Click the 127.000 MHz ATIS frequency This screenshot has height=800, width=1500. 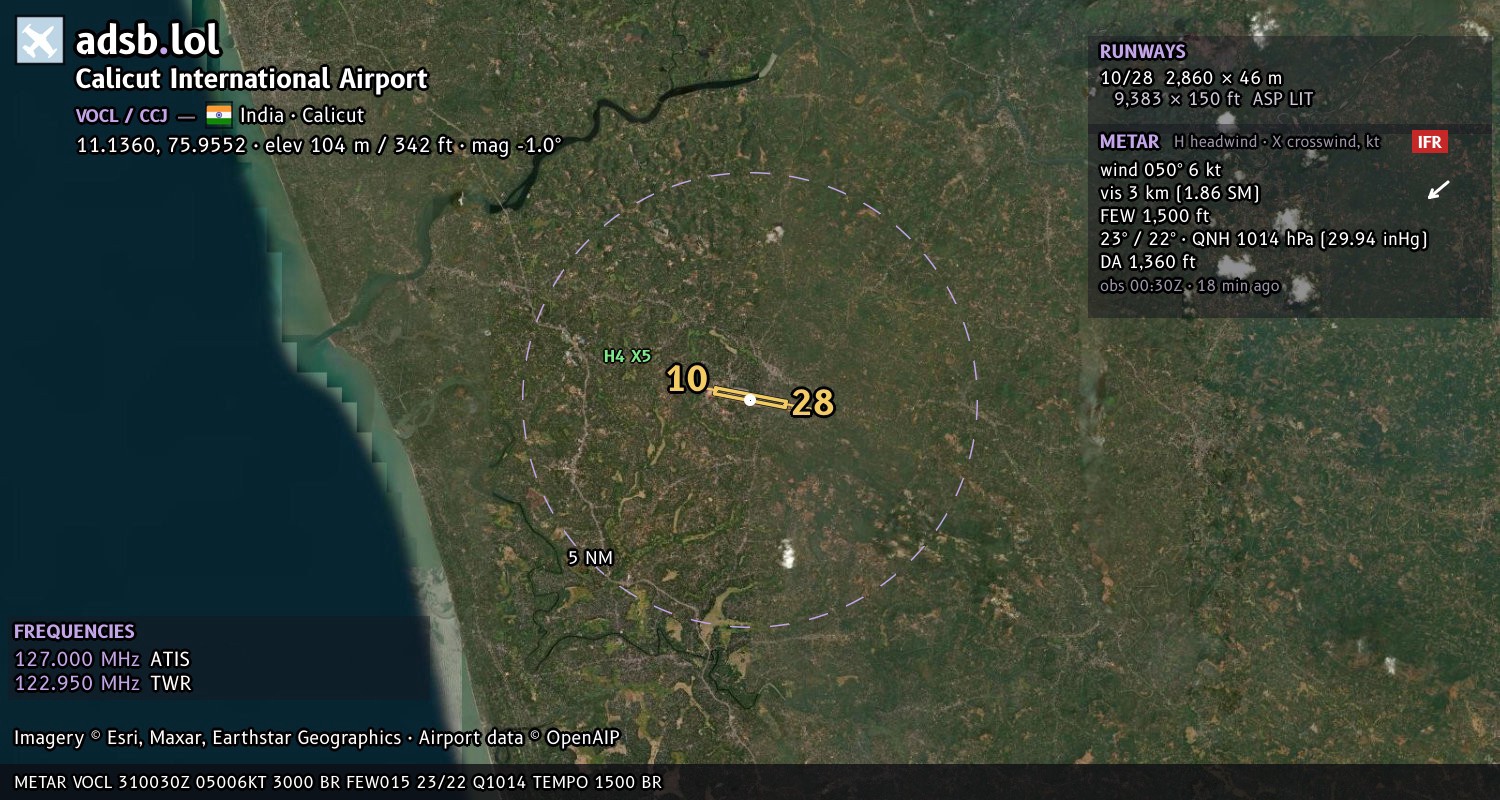coord(102,660)
